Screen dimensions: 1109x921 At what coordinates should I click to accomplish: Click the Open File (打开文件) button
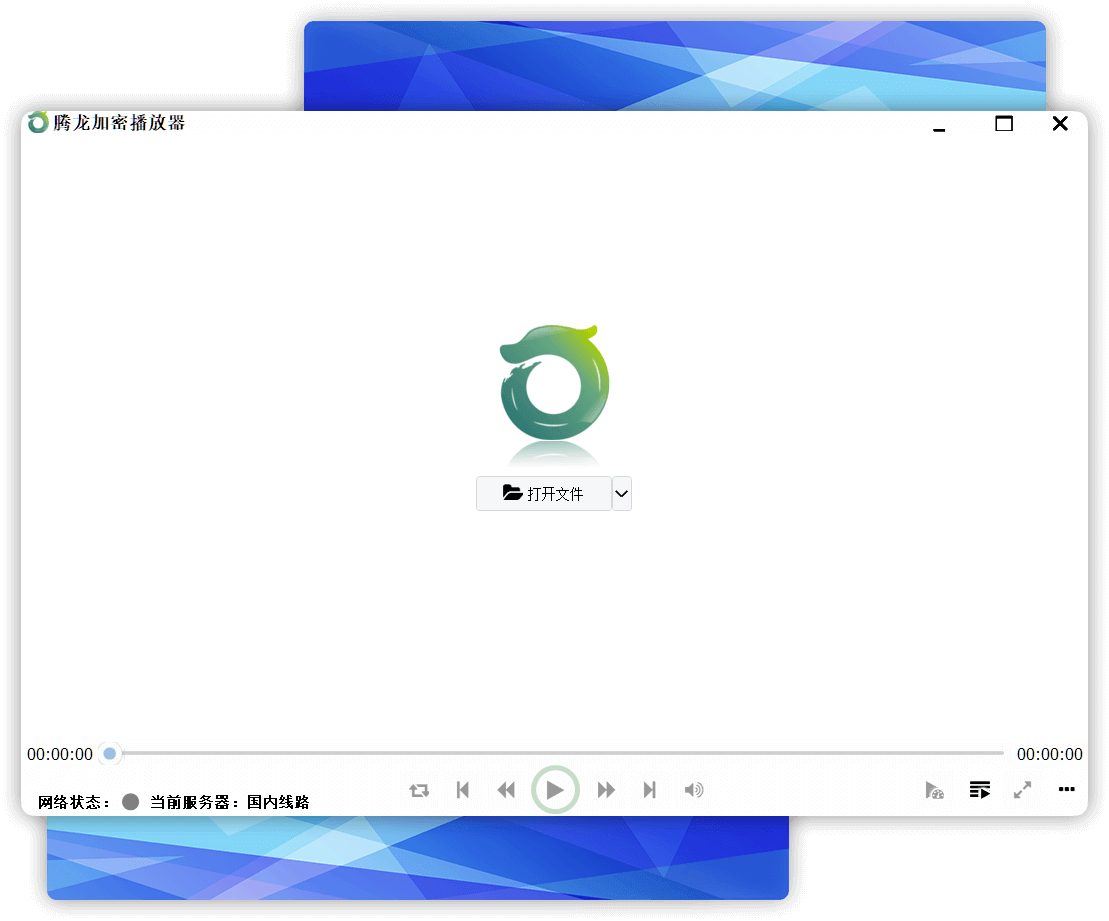click(x=543, y=493)
